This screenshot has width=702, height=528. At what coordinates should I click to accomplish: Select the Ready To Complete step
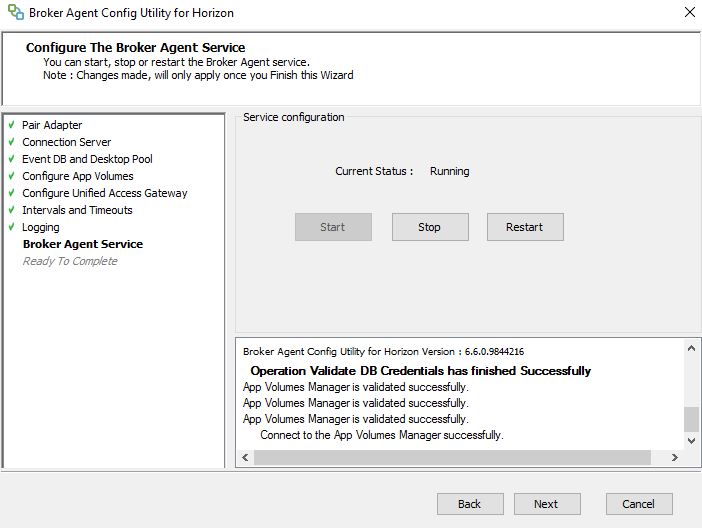(x=70, y=261)
